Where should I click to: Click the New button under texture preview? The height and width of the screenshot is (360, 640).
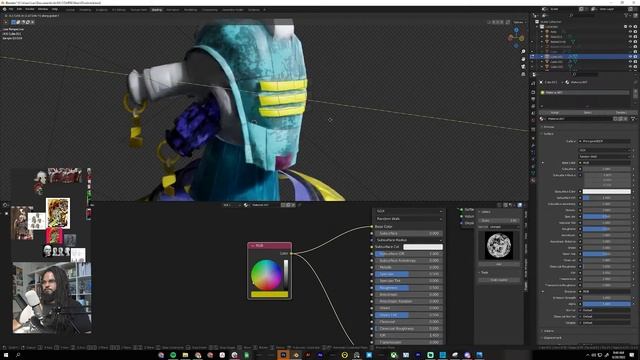499,264
